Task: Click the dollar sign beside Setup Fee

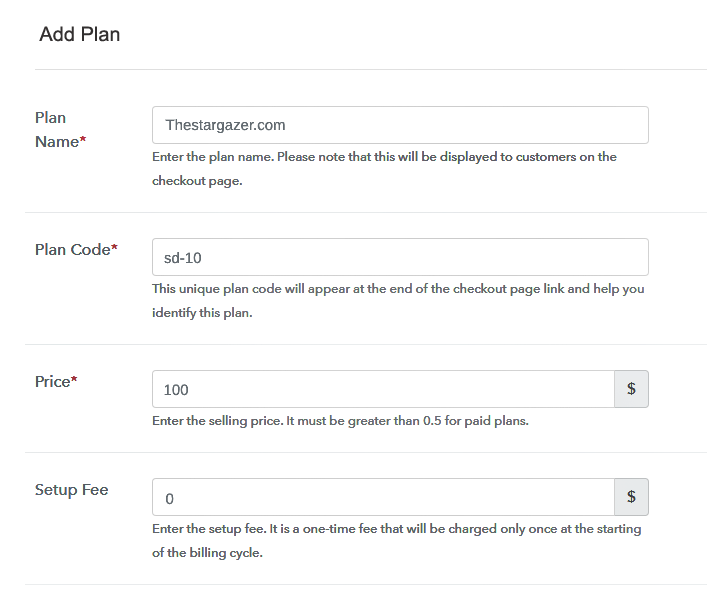Action: (631, 497)
